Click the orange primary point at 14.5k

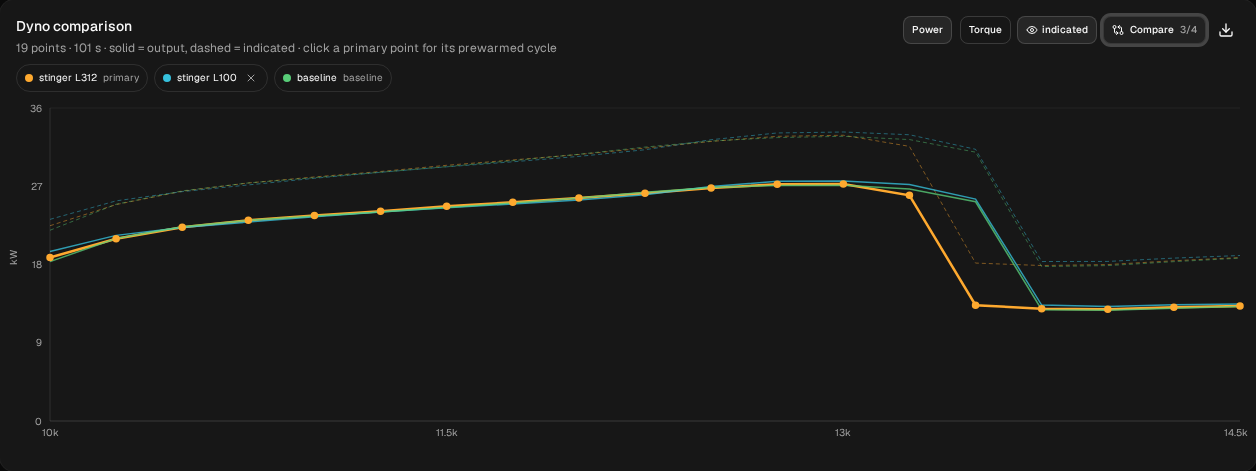(x=1239, y=306)
